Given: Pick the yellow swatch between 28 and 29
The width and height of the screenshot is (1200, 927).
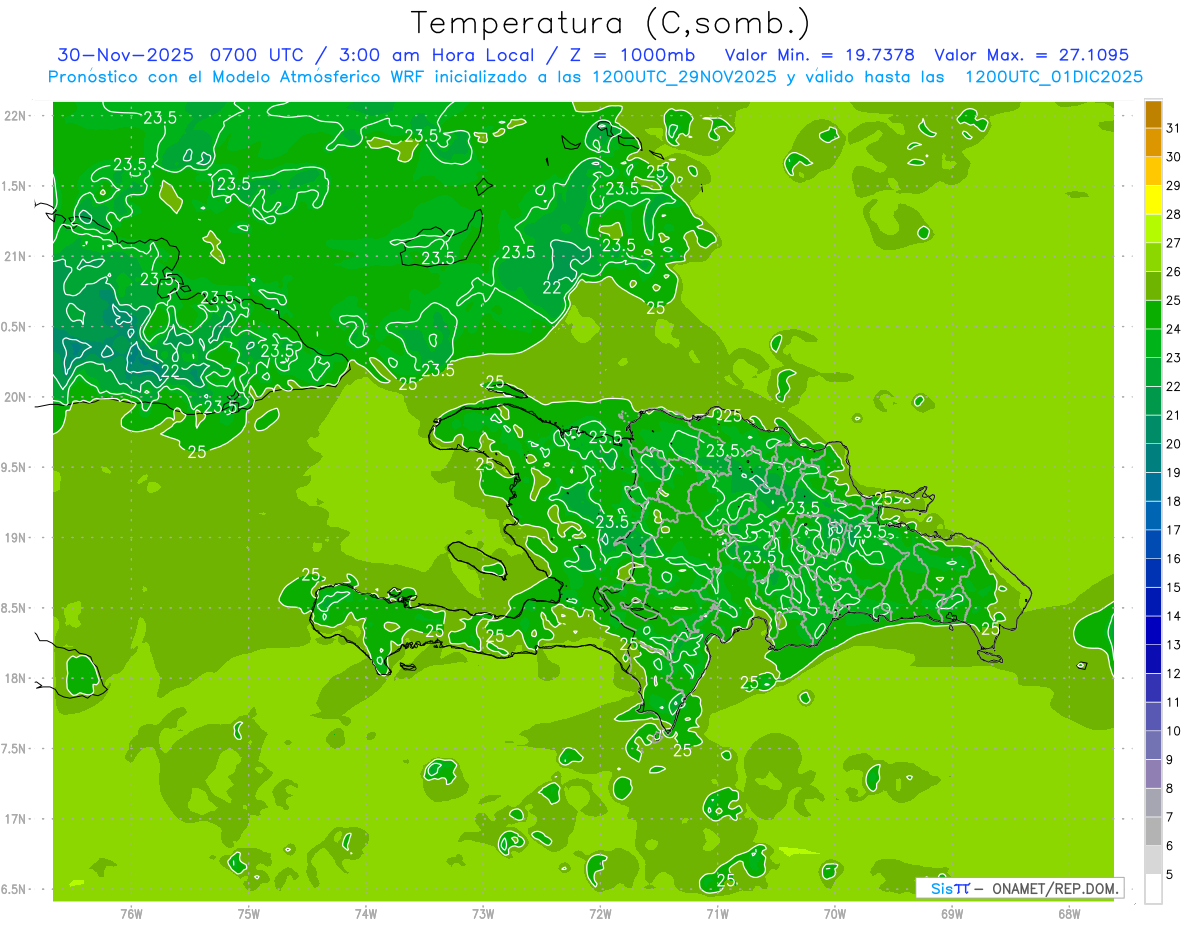Looking at the screenshot, I should tap(1153, 200).
